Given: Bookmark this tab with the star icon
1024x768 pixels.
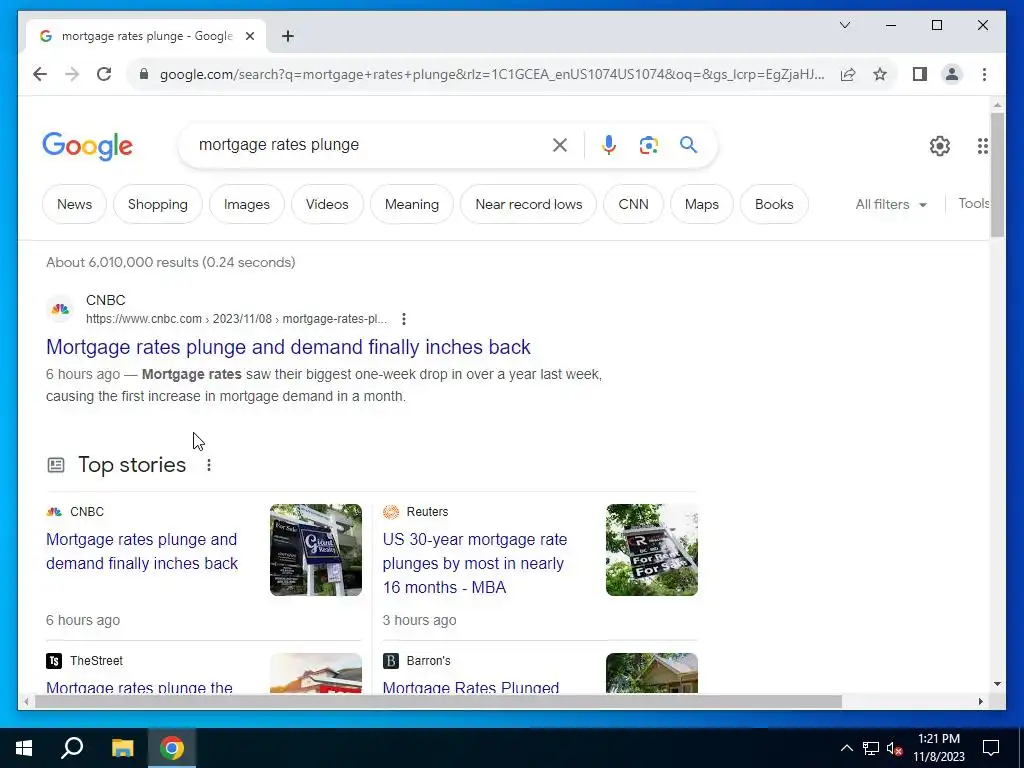Looking at the screenshot, I should pos(880,74).
